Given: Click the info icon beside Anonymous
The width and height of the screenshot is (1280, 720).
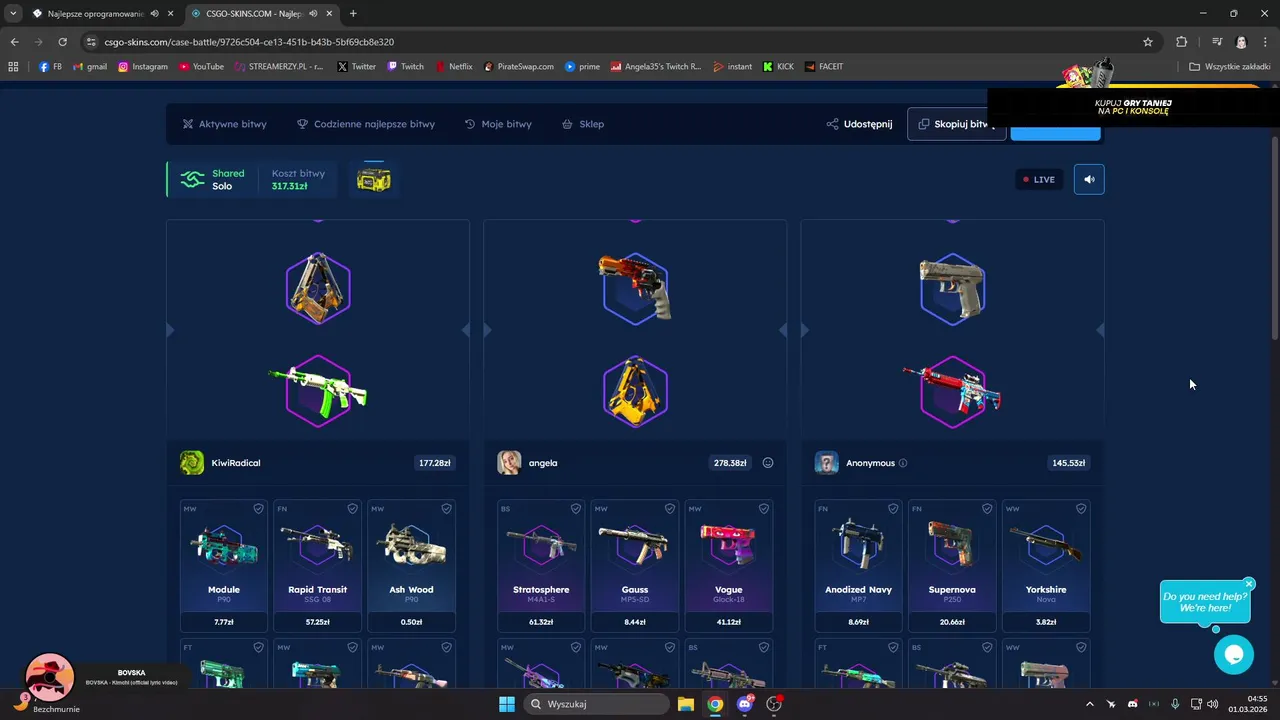Looking at the screenshot, I should 903,463.
